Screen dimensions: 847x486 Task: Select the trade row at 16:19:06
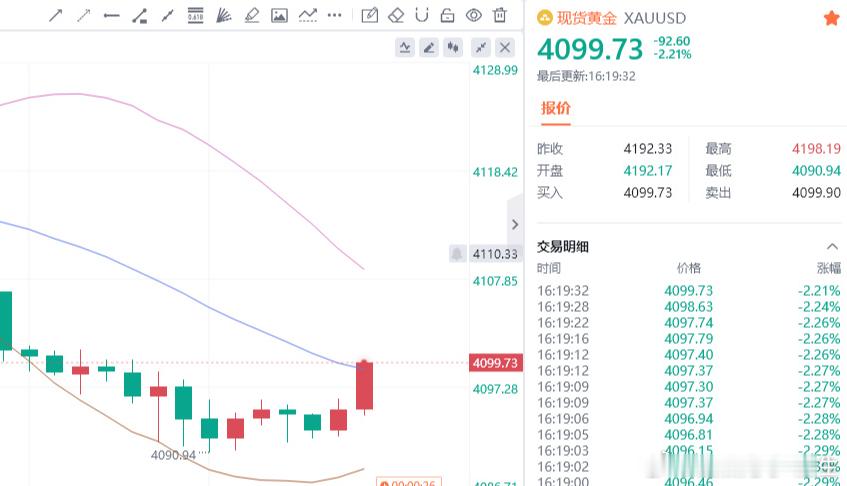[689, 418]
